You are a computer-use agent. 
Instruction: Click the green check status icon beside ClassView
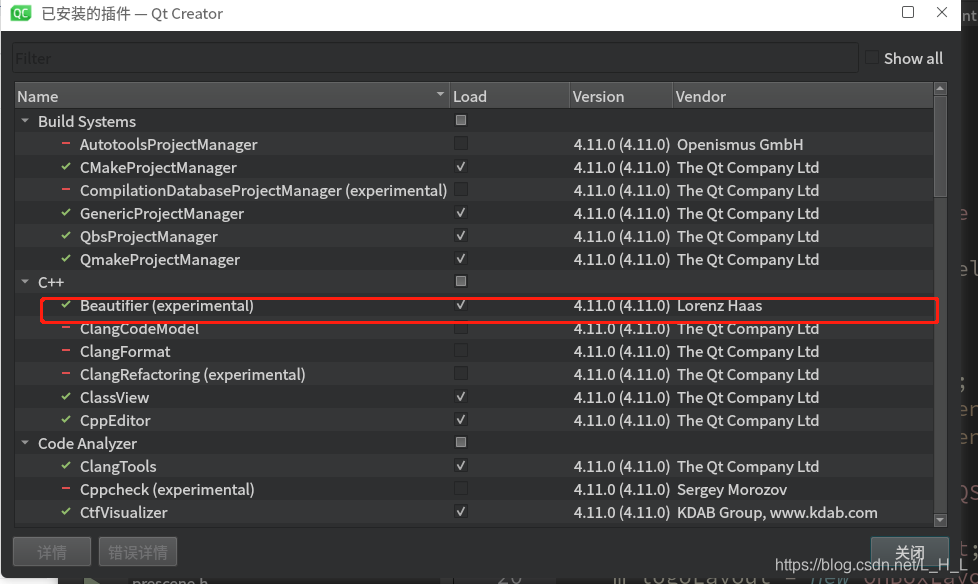pos(65,397)
